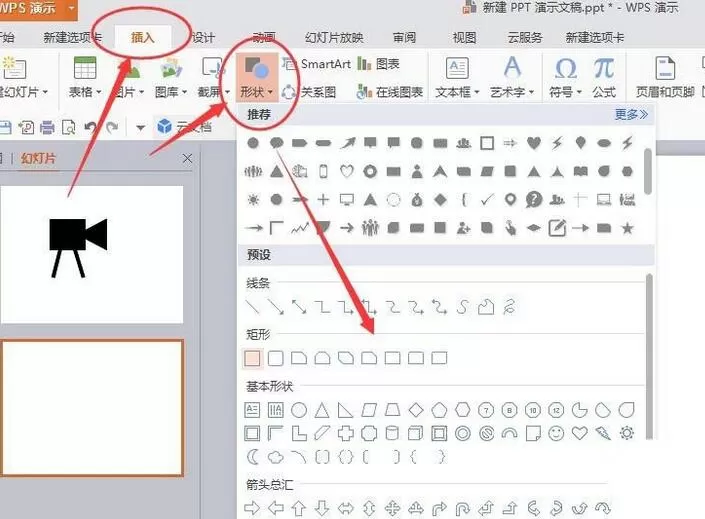Click the undo icon

(91, 128)
